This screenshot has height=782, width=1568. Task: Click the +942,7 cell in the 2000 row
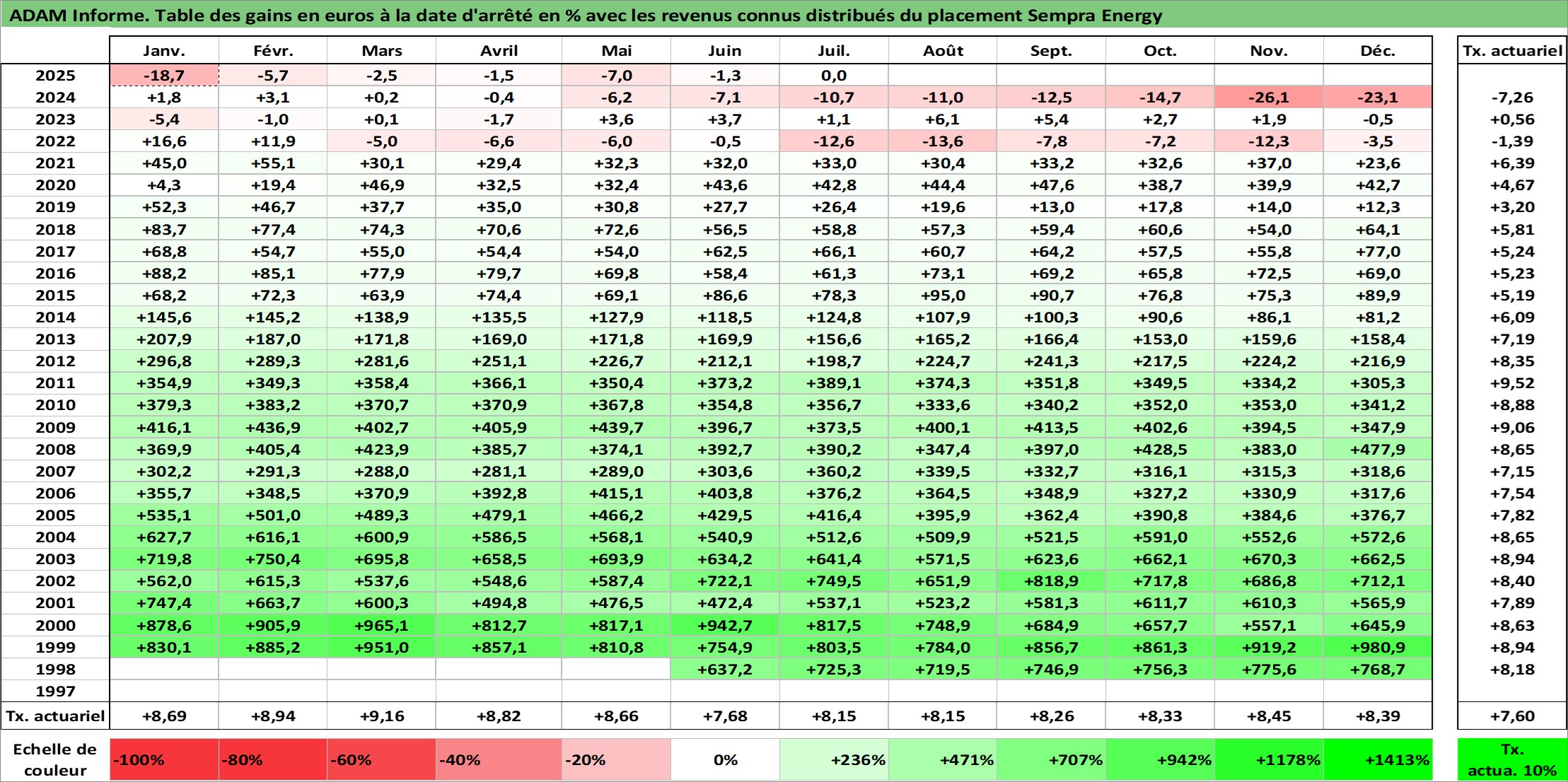point(725,625)
